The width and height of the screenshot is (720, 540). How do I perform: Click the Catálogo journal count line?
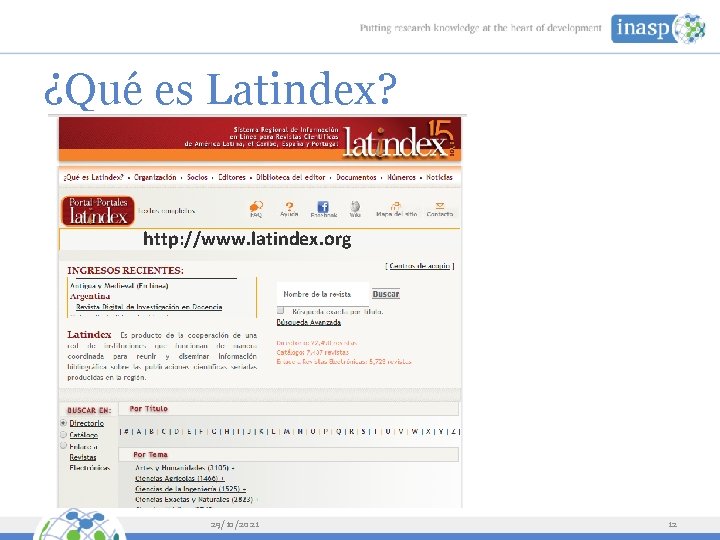point(313,352)
